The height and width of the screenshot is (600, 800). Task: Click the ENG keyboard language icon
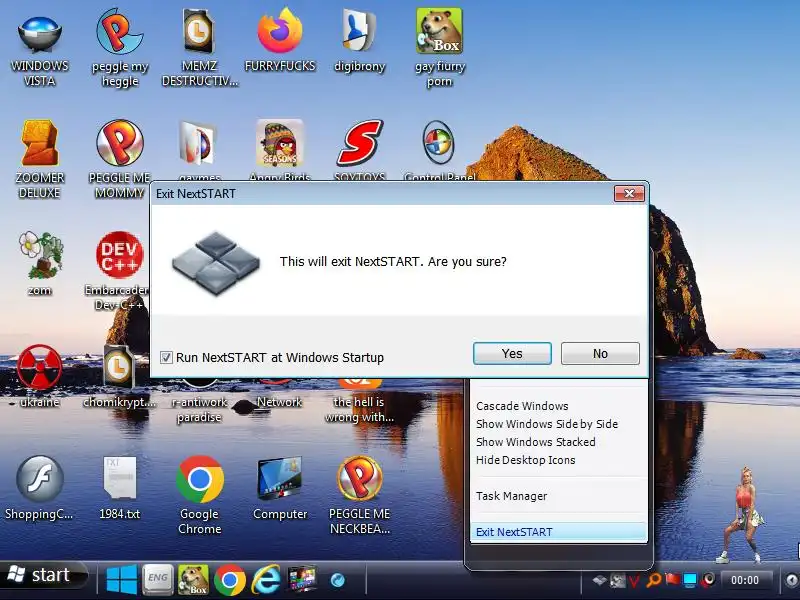click(157, 579)
